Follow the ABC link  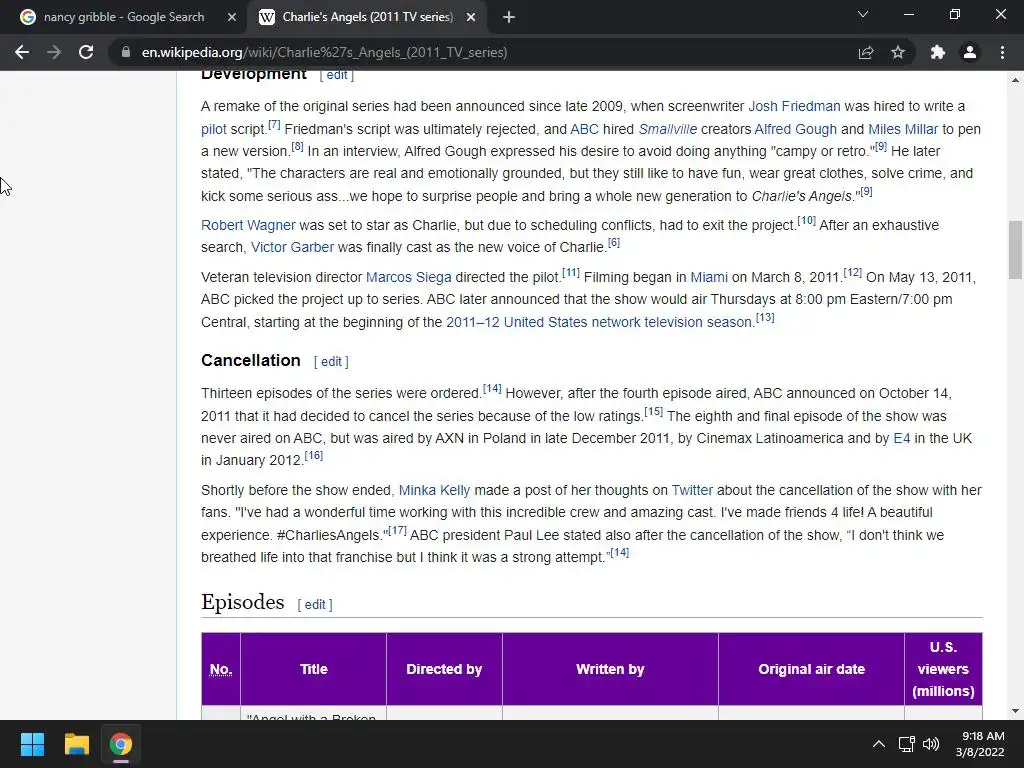click(x=584, y=129)
